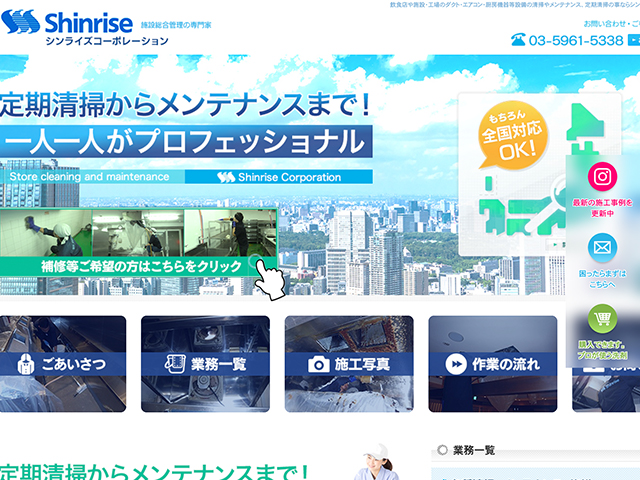Click the 困ったらまずはこちらへ text
The height and width of the screenshot is (480, 640).
[x=602, y=279]
